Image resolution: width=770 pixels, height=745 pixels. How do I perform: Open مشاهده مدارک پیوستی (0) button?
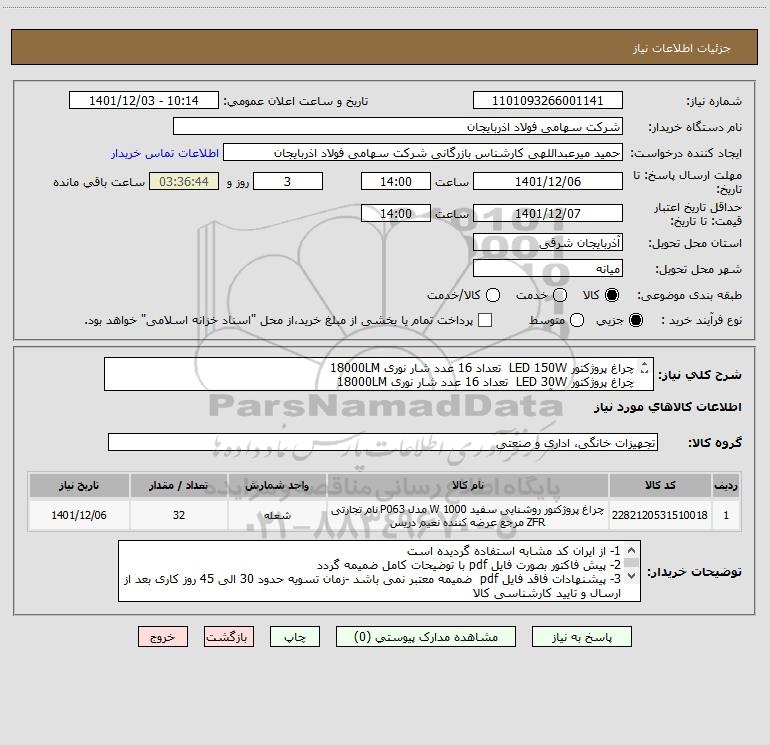[x=426, y=637]
